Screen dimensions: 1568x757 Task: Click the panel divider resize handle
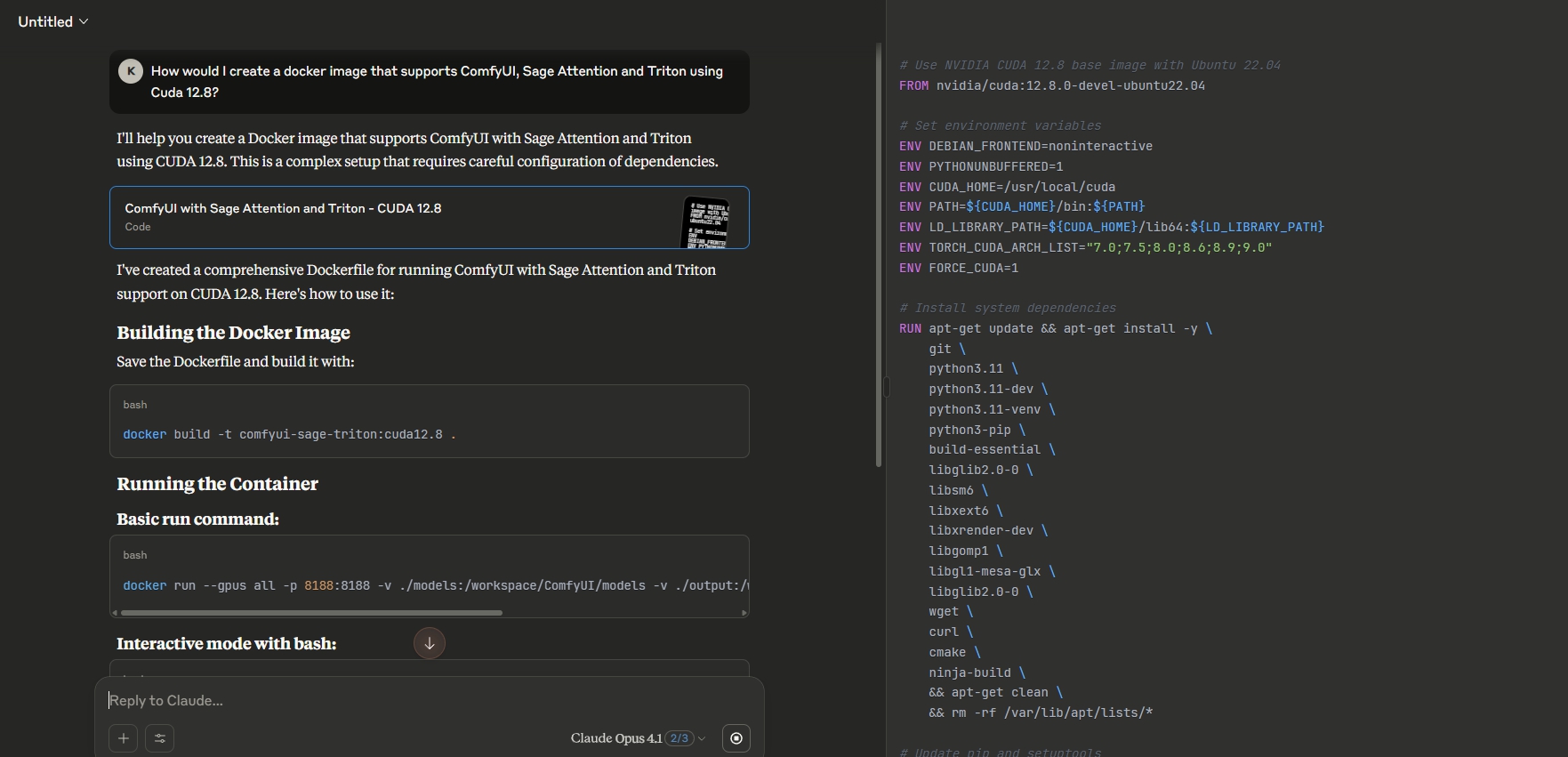[886, 386]
